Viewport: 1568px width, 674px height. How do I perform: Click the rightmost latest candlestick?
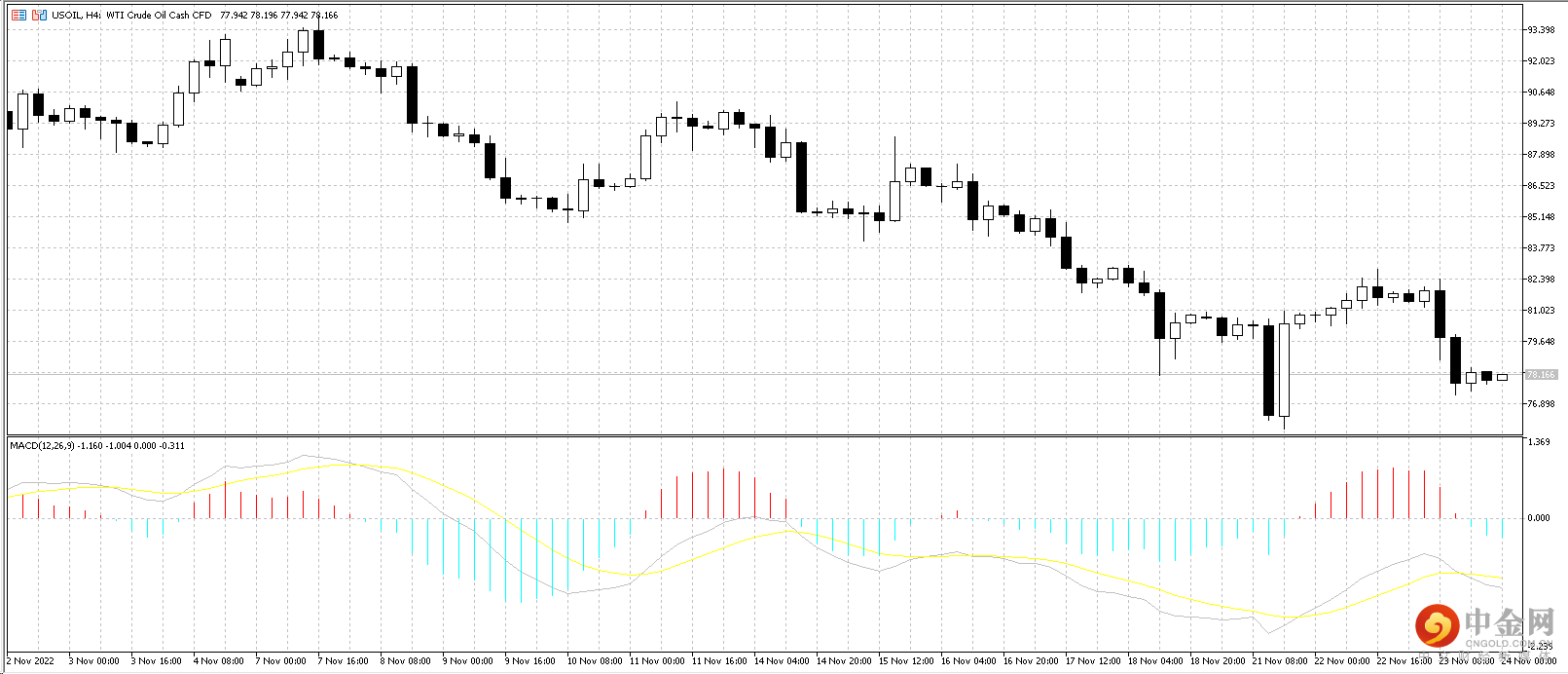pyautogui.click(x=1502, y=377)
